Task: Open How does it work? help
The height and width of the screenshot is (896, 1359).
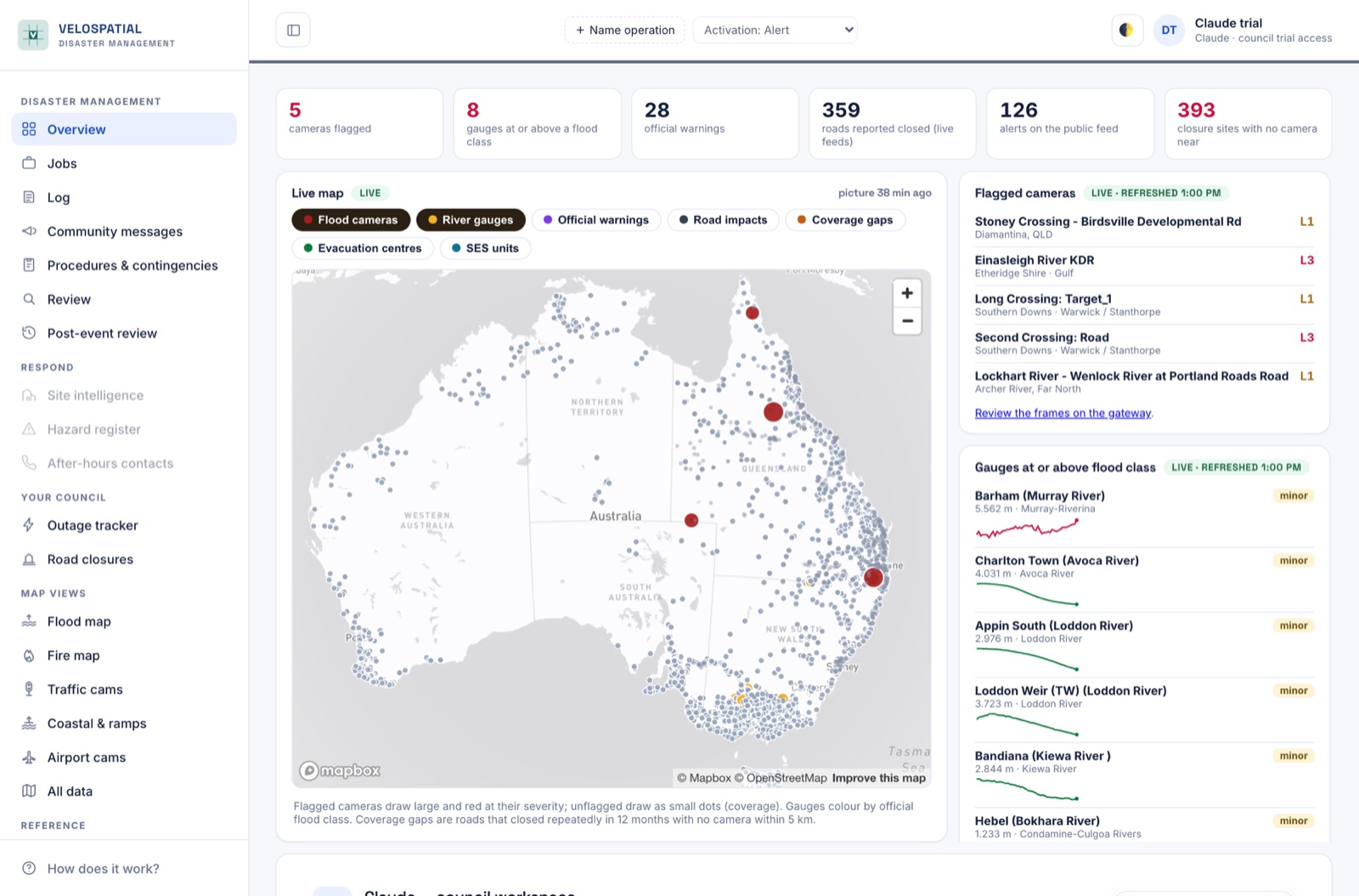Action: click(x=124, y=868)
